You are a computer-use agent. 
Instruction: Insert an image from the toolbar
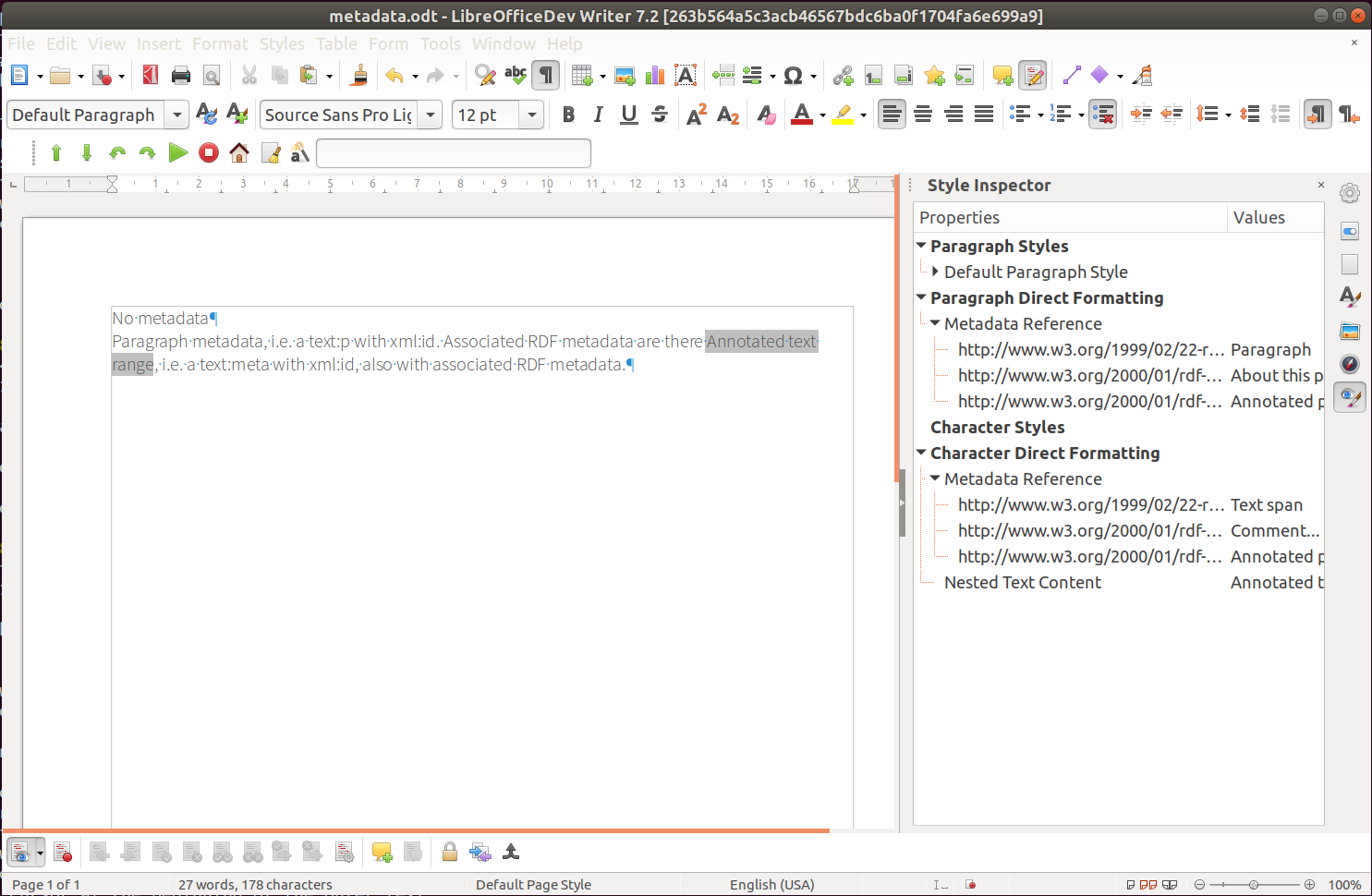coord(625,75)
